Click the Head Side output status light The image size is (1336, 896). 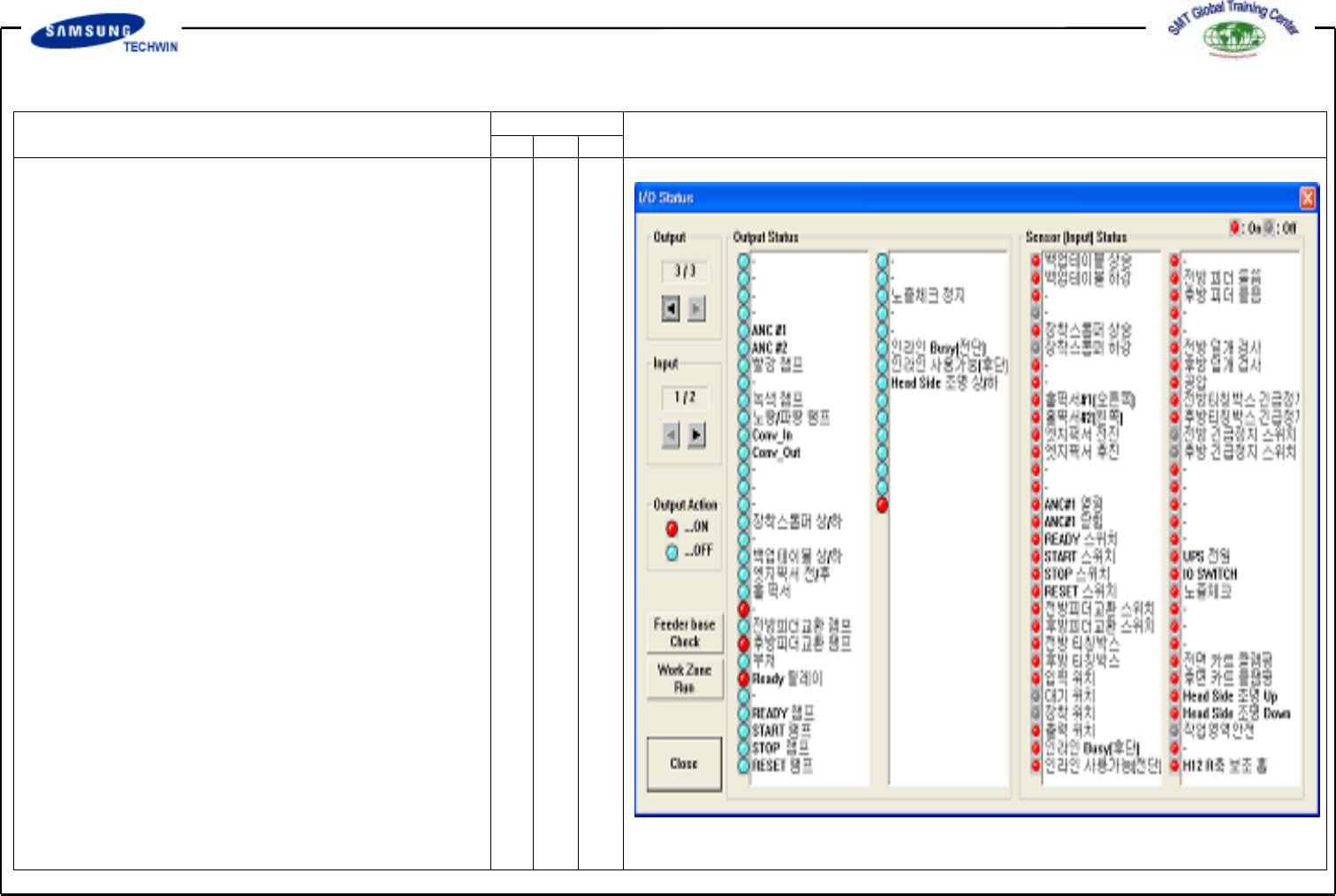(882, 383)
